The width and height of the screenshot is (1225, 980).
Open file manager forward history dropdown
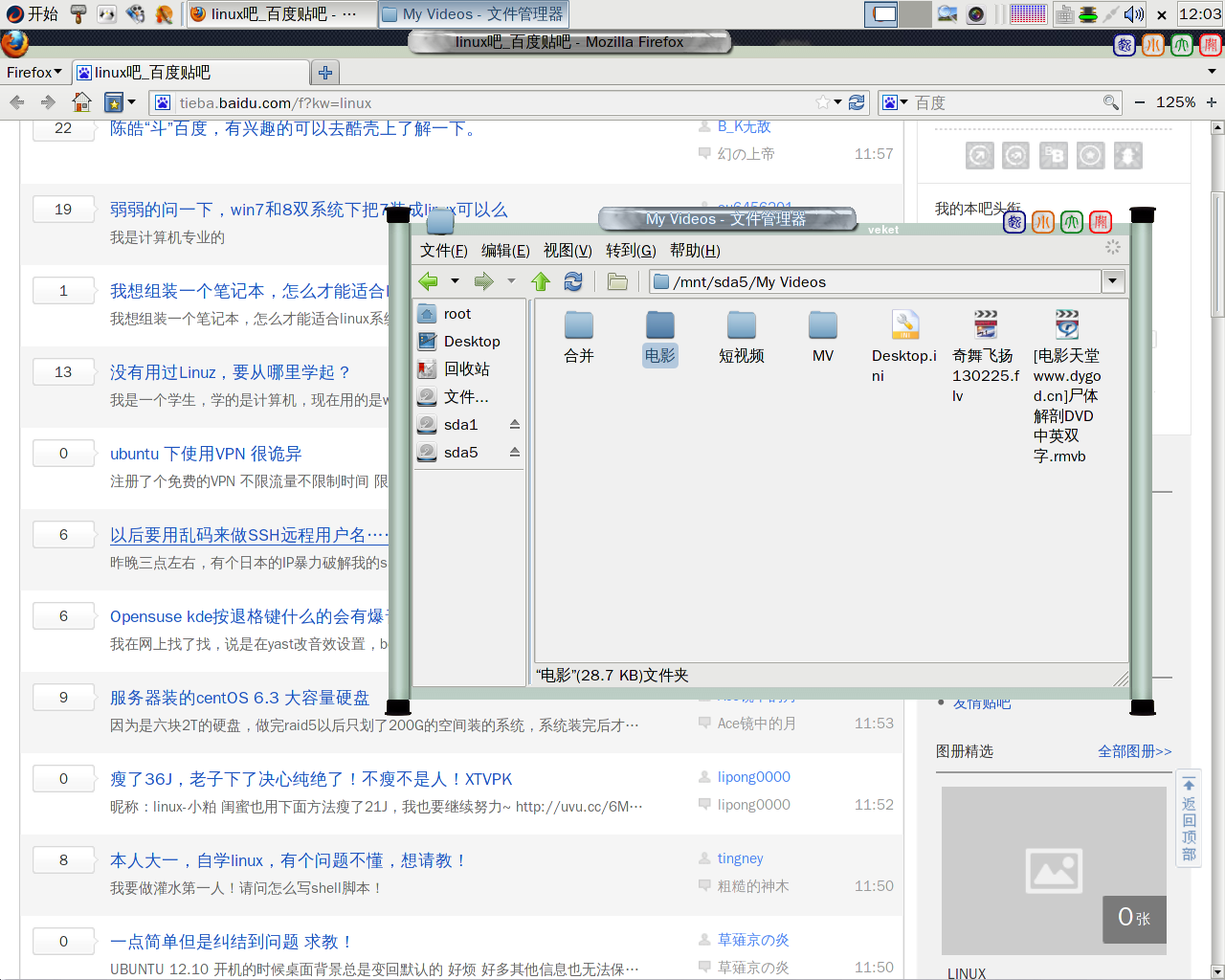pyautogui.click(x=511, y=281)
